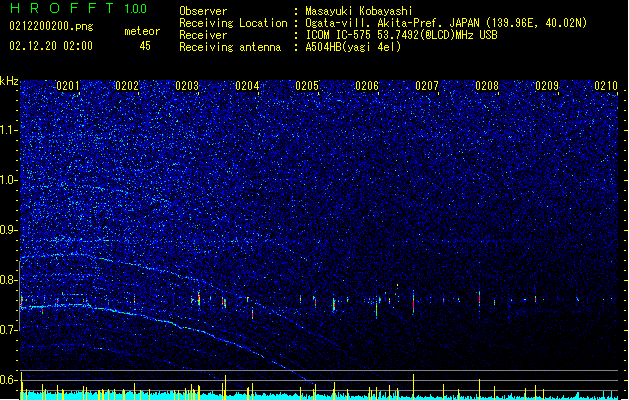Select the file name 0212200200.png
This screenshot has height=400, width=629.
[51, 26]
